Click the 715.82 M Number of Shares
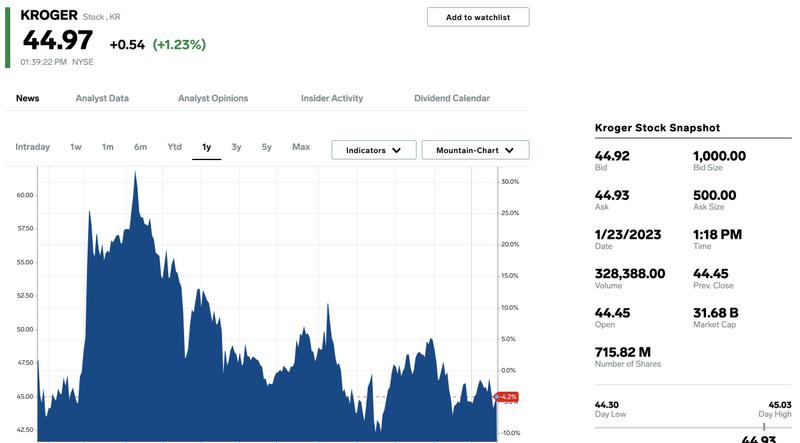 tap(623, 352)
